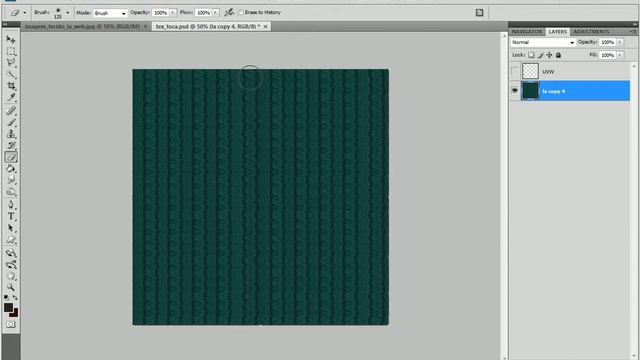Select the Dodge tool

(11, 192)
